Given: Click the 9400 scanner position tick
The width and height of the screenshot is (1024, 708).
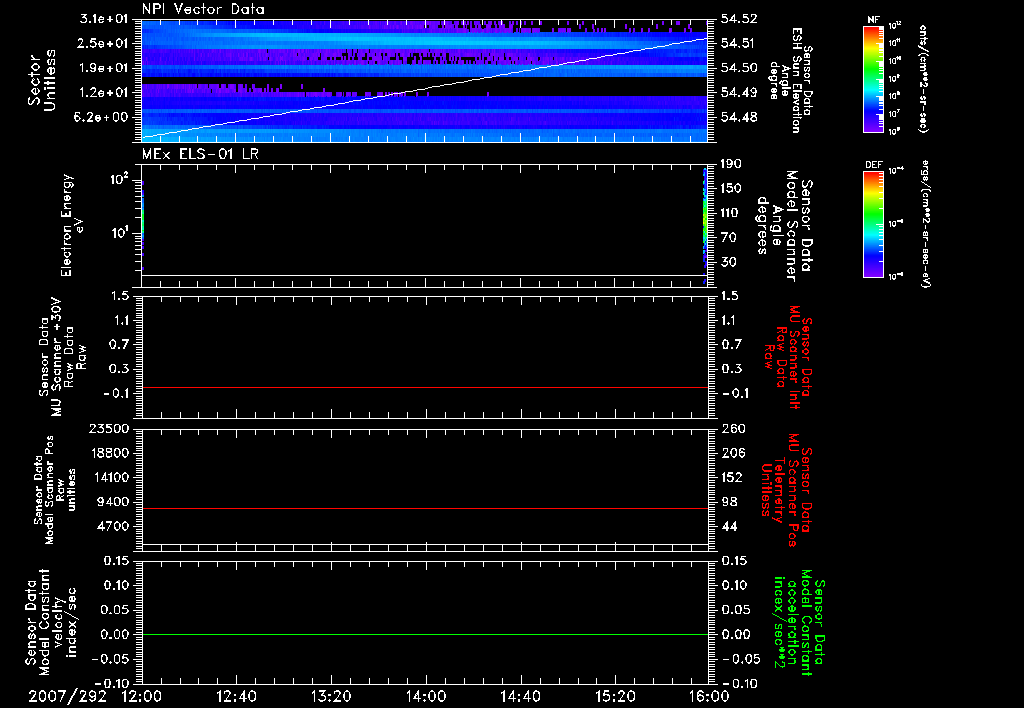Looking at the screenshot, I should click(112, 502).
